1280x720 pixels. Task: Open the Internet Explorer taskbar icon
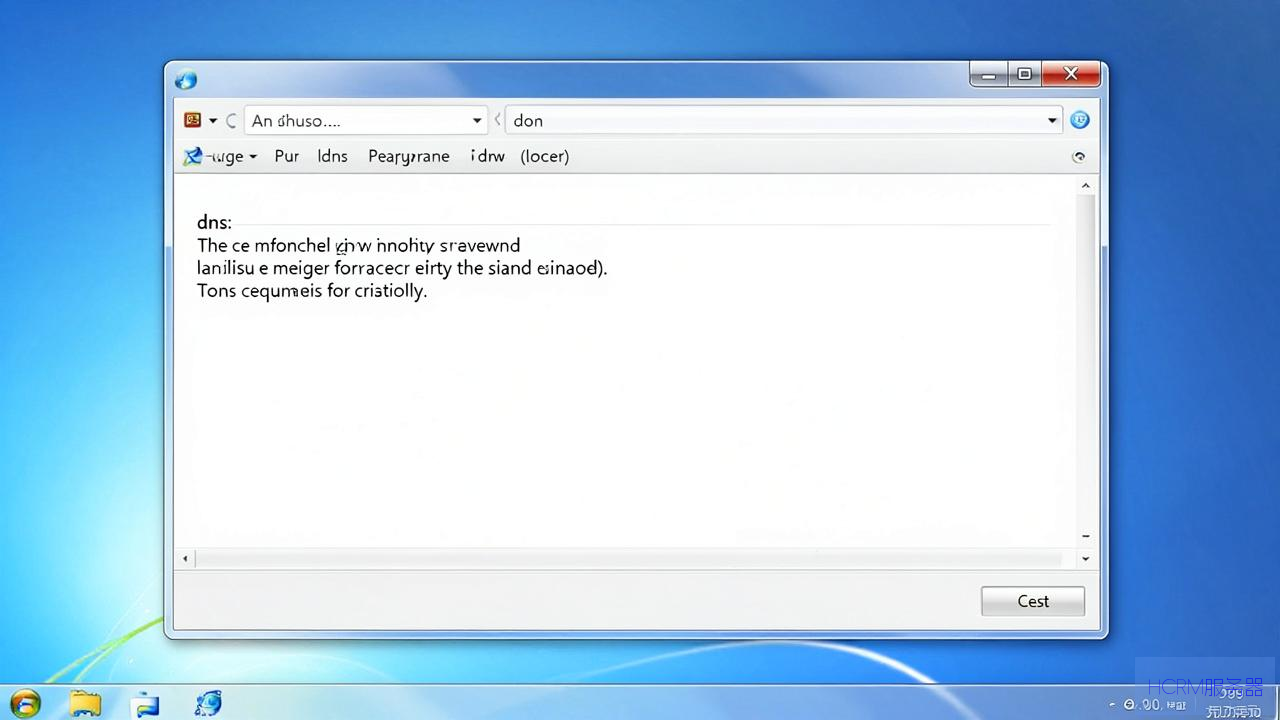click(208, 703)
